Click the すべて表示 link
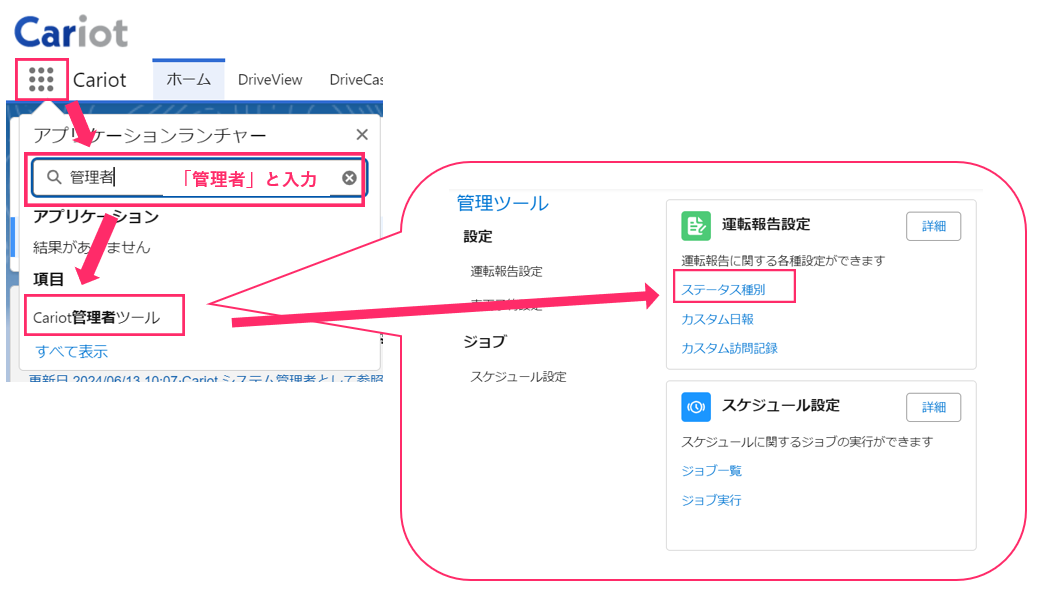The image size is (1041, 592). pyautogui.click(x=72, y=352)
